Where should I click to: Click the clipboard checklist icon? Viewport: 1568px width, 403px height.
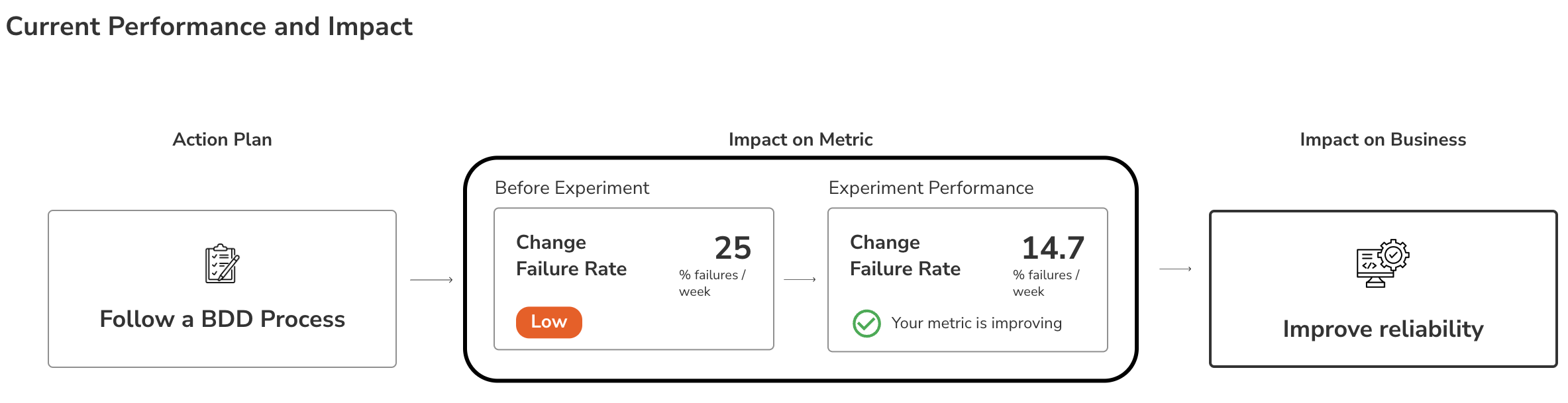pyautogui.click(x=222, y=263)
